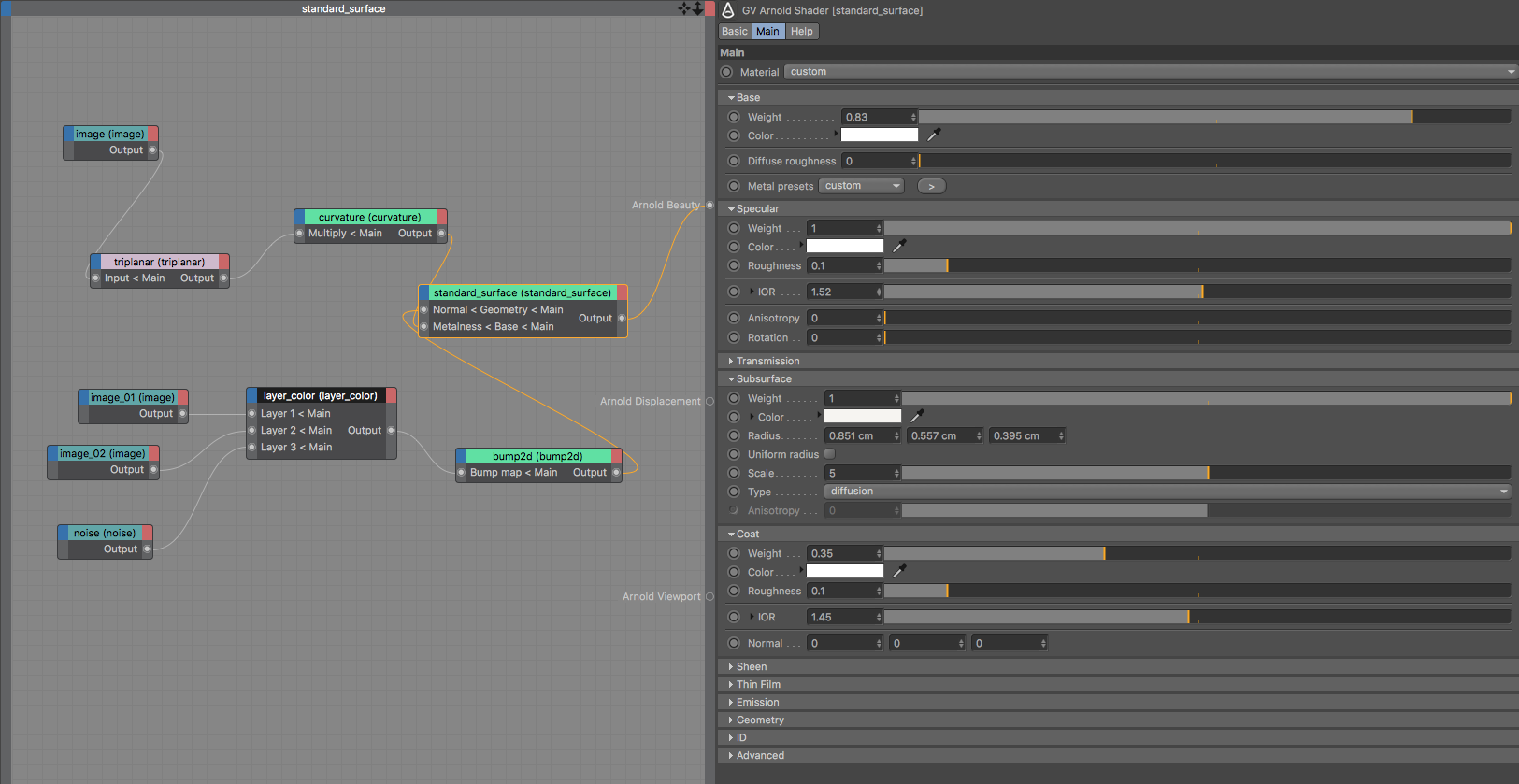1519x784 pixels.
Task: Click the Arnold Beauty port
Action: 709,205
